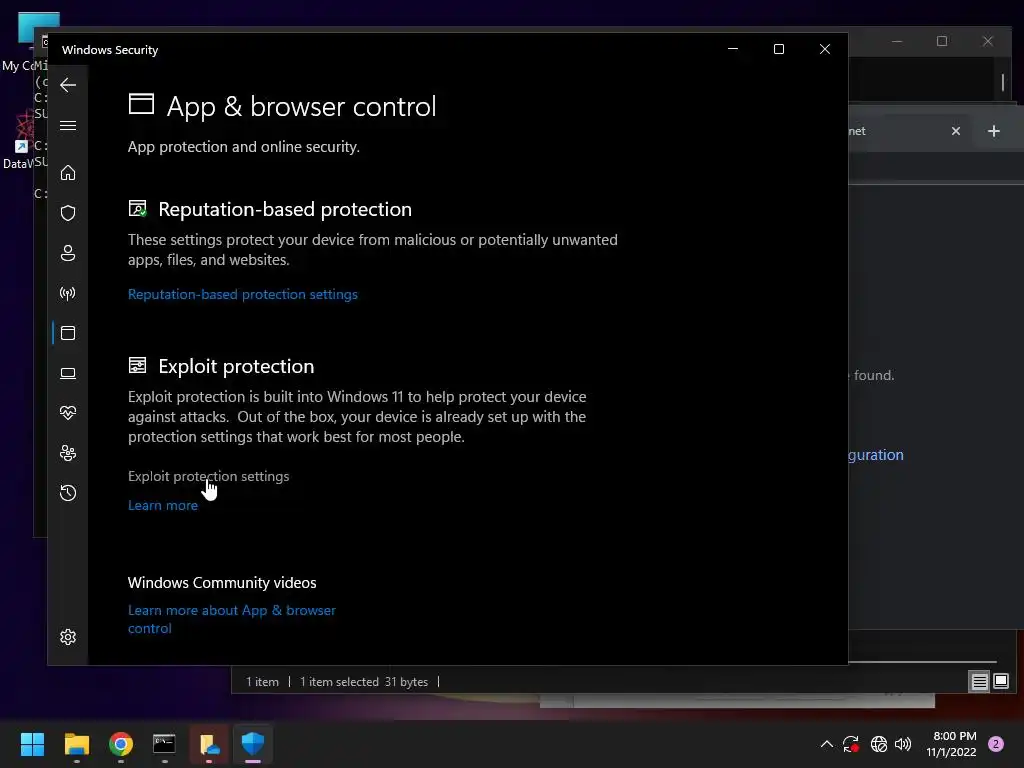
Task: Minimize the Windows Security window
Action: coord(733,49)
